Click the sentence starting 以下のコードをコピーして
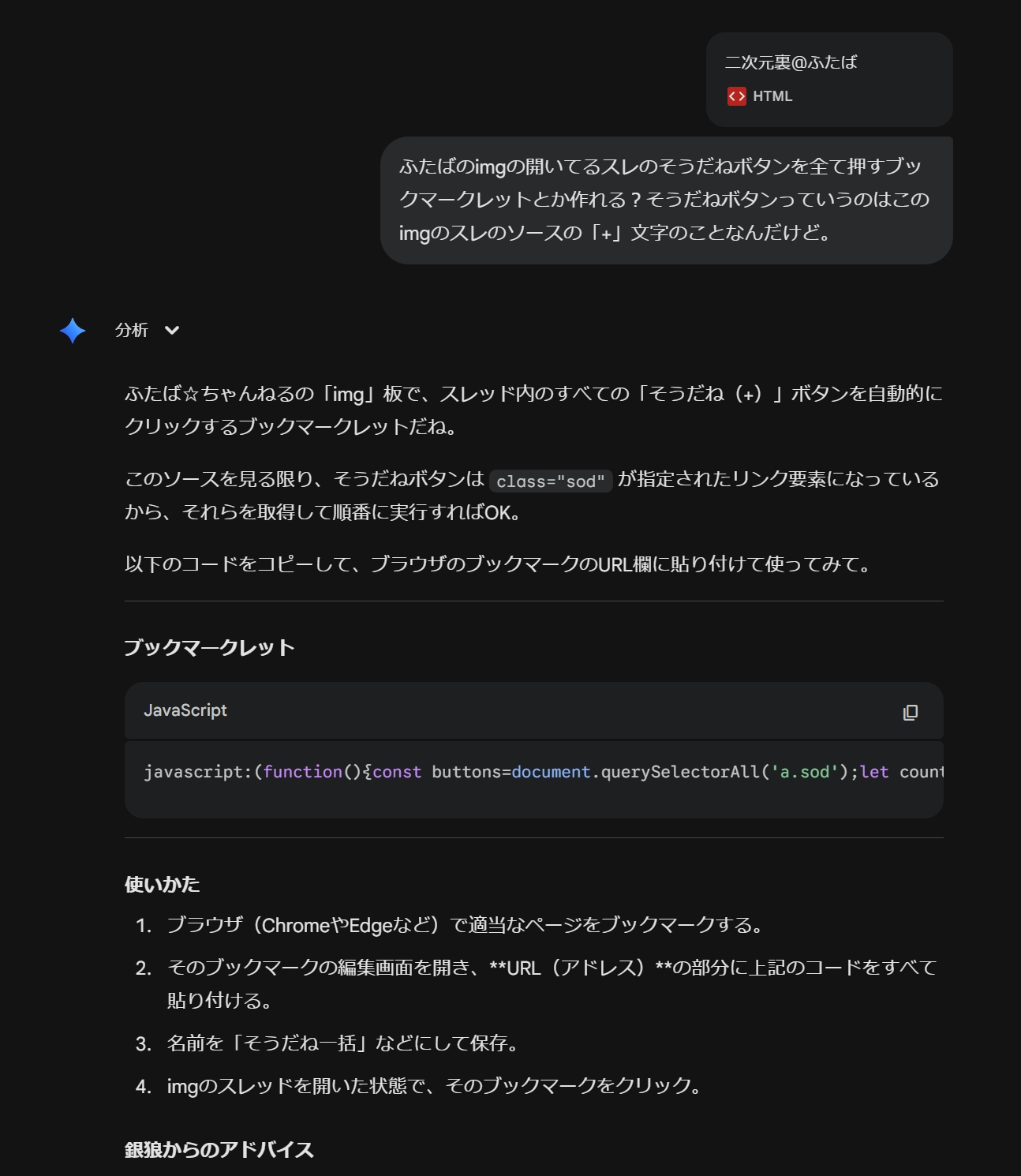 (x=499, y=564)
